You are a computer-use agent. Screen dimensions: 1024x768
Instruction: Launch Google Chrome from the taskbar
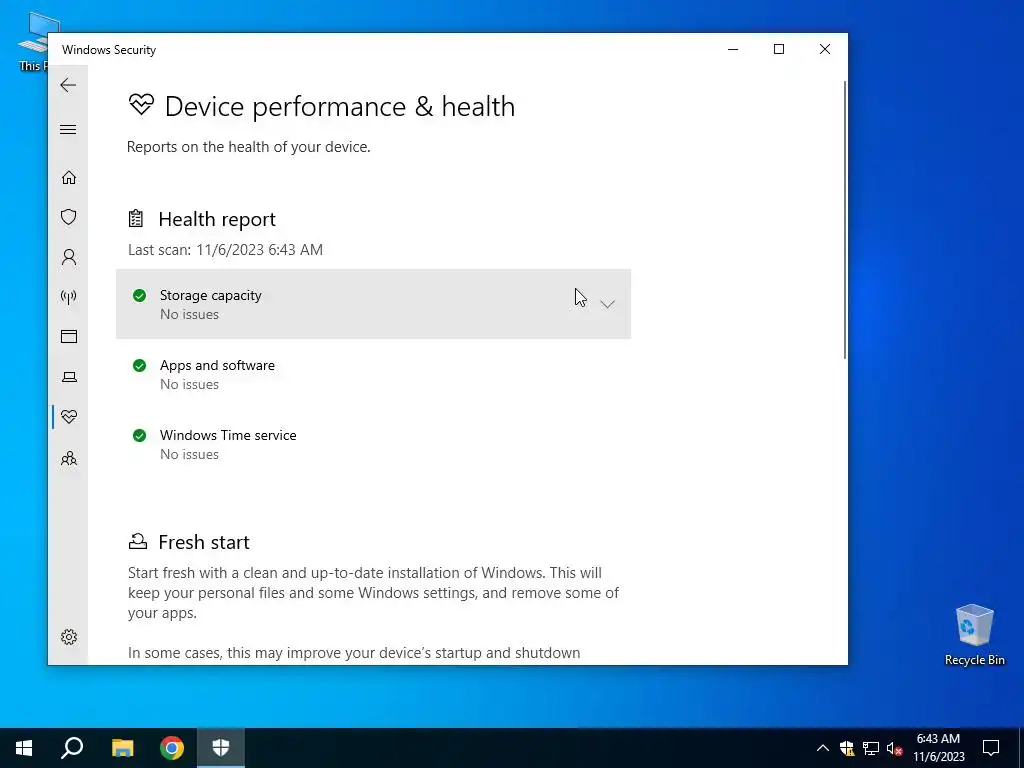tap(172, 748)
